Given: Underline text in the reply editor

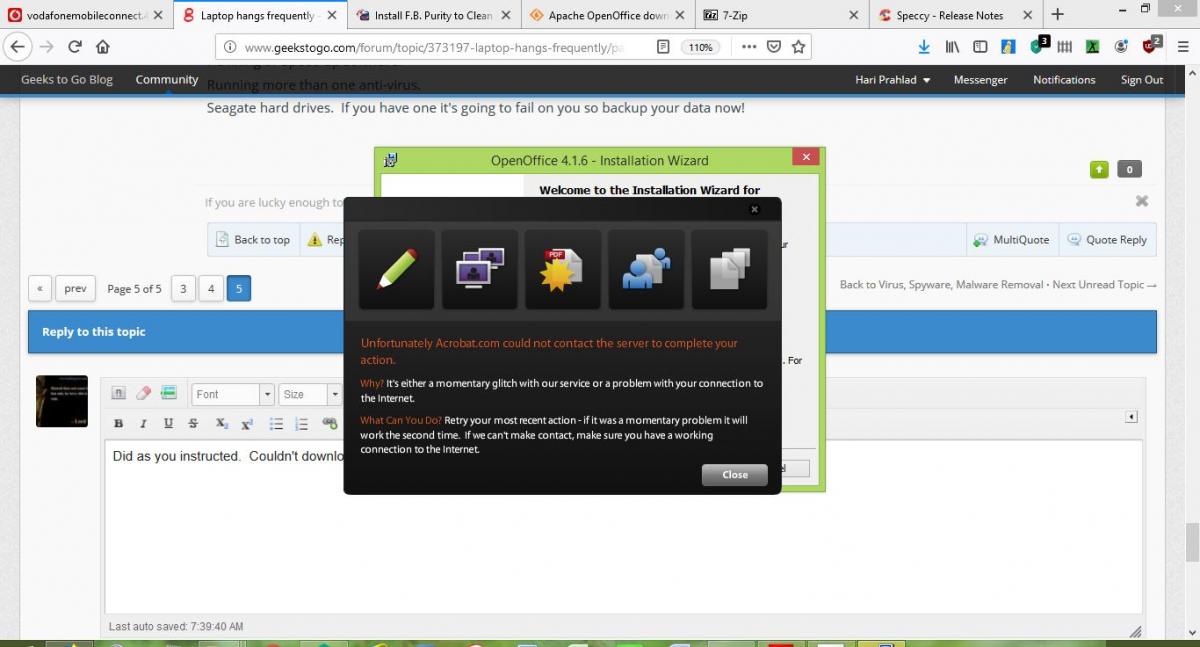Looking at the screenshot, I should coord(168,424).
